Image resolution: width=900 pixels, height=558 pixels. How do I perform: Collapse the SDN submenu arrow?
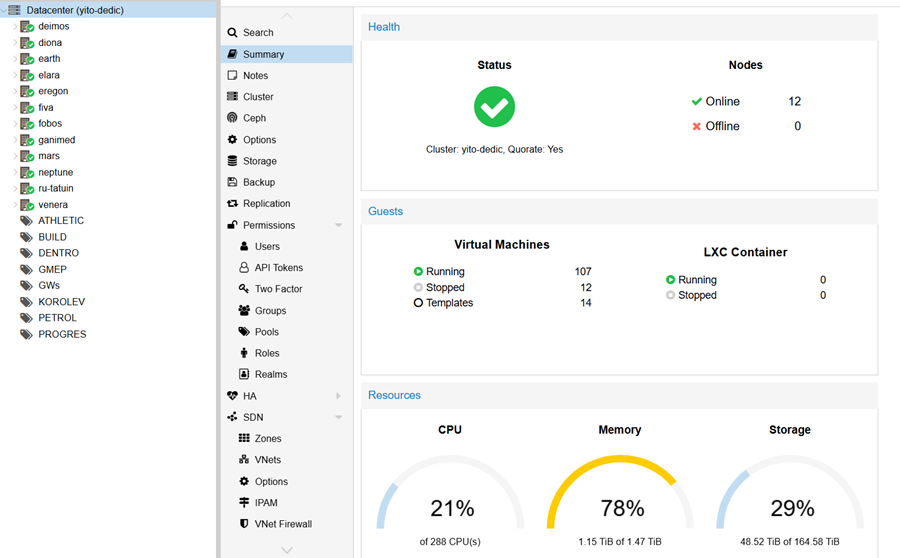pyautogui.click(x=338, y=417)
